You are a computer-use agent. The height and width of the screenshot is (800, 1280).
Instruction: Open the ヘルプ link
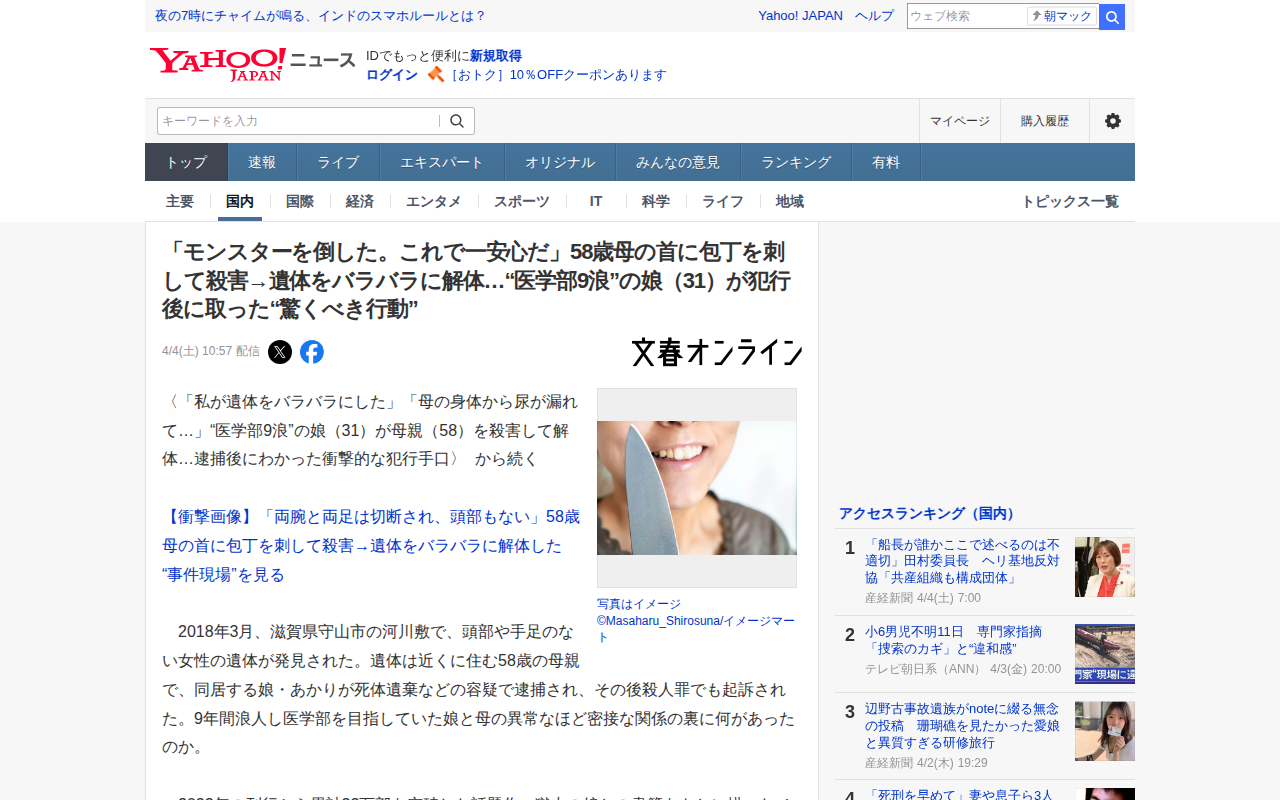(874, 16)
